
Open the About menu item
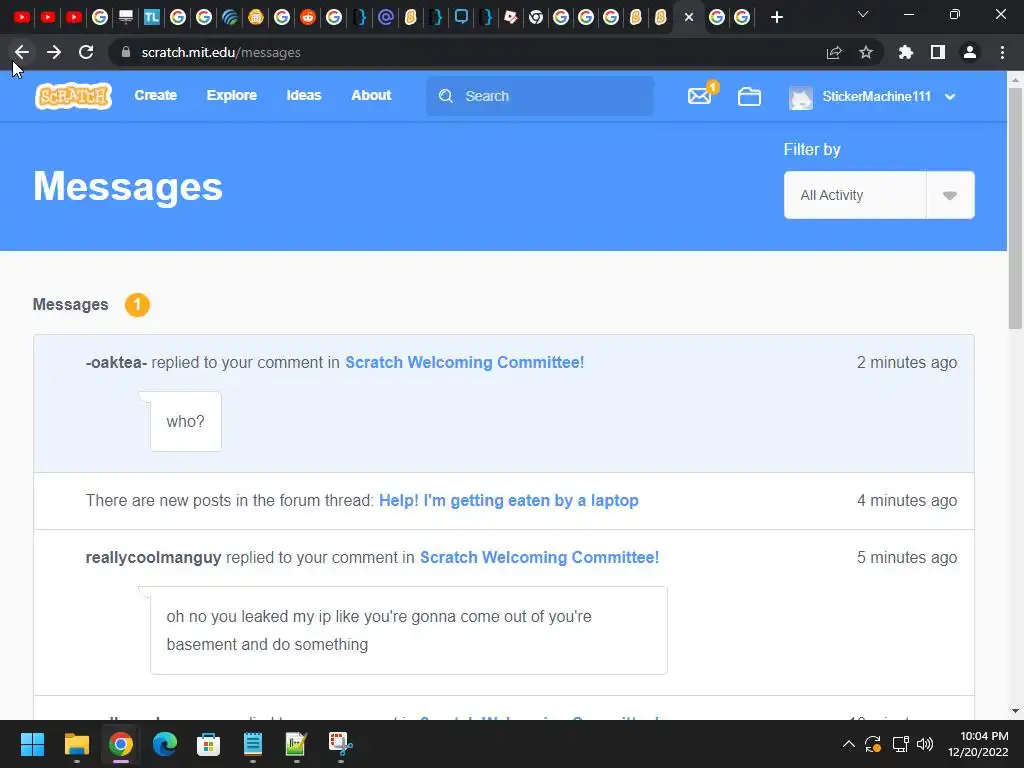[x=371, y=95]
